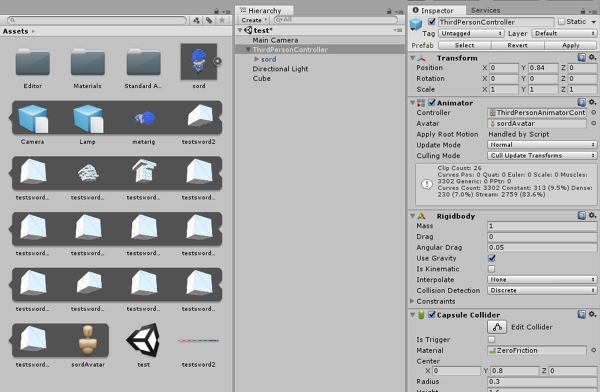Open Transform gear settings menu
Screen dimensions: 600x392
(x=592, y=57)
